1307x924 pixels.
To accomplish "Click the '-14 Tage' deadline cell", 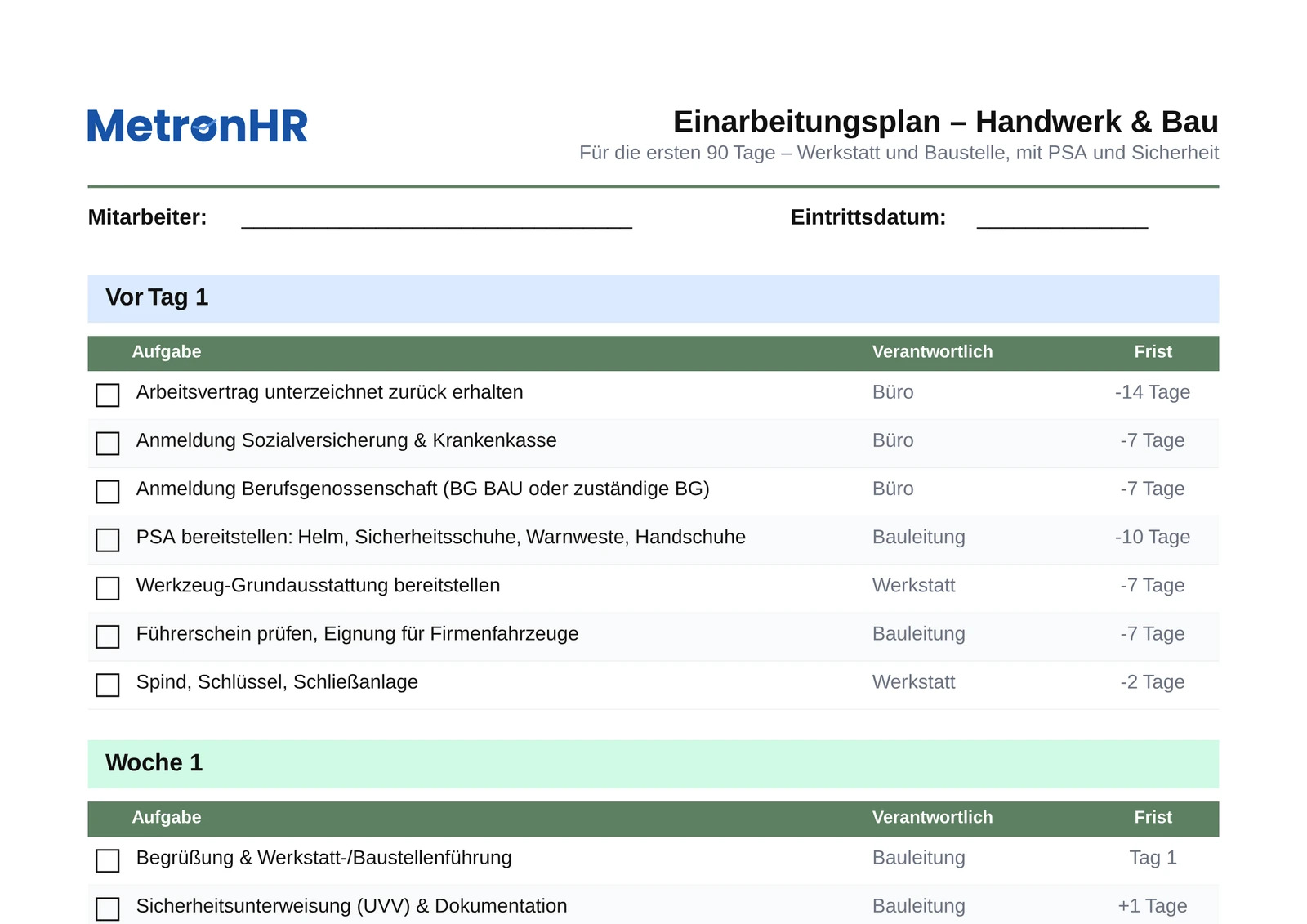I will tap(1153, 392).
